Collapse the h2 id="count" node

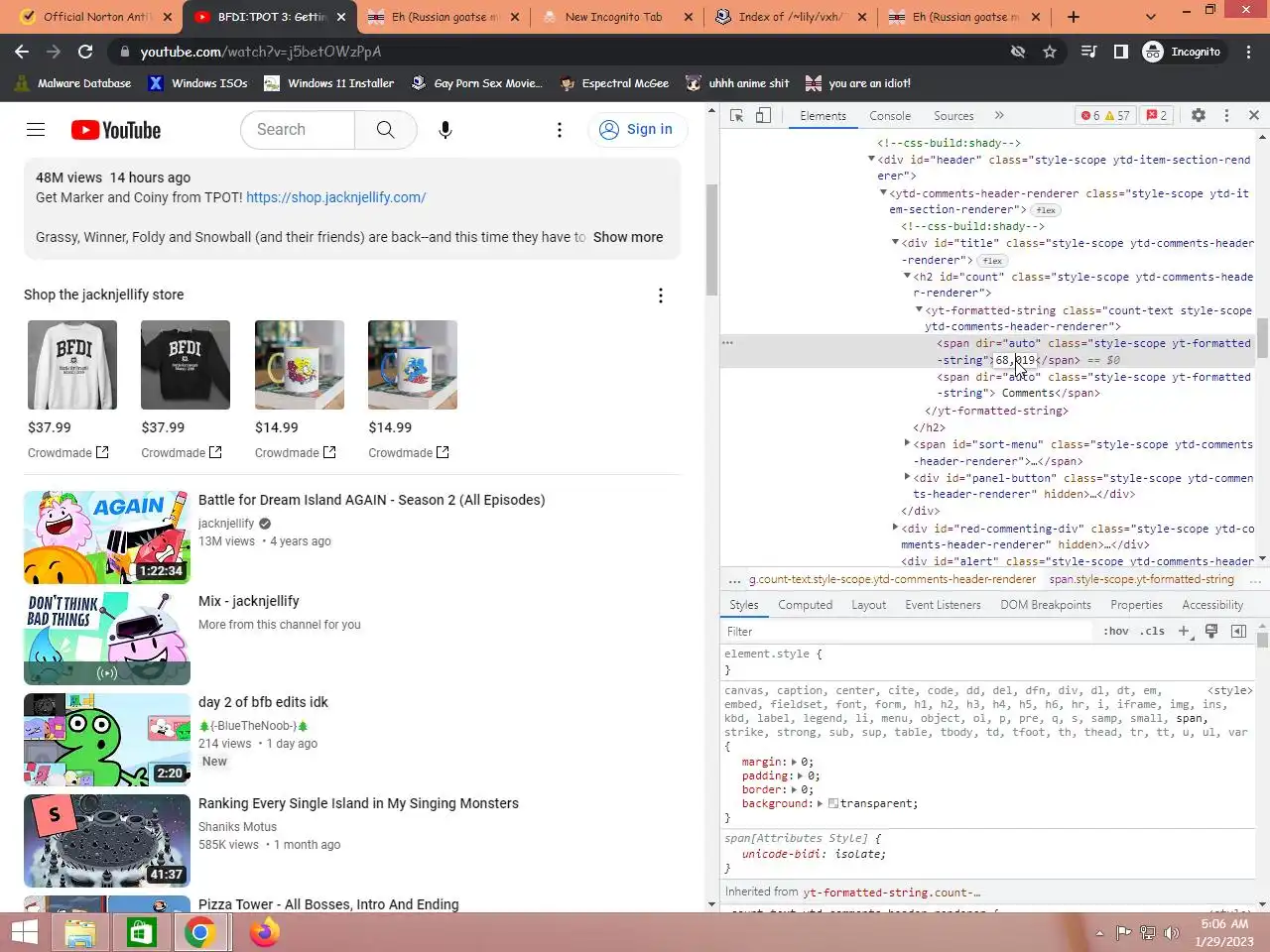point(907,277)
